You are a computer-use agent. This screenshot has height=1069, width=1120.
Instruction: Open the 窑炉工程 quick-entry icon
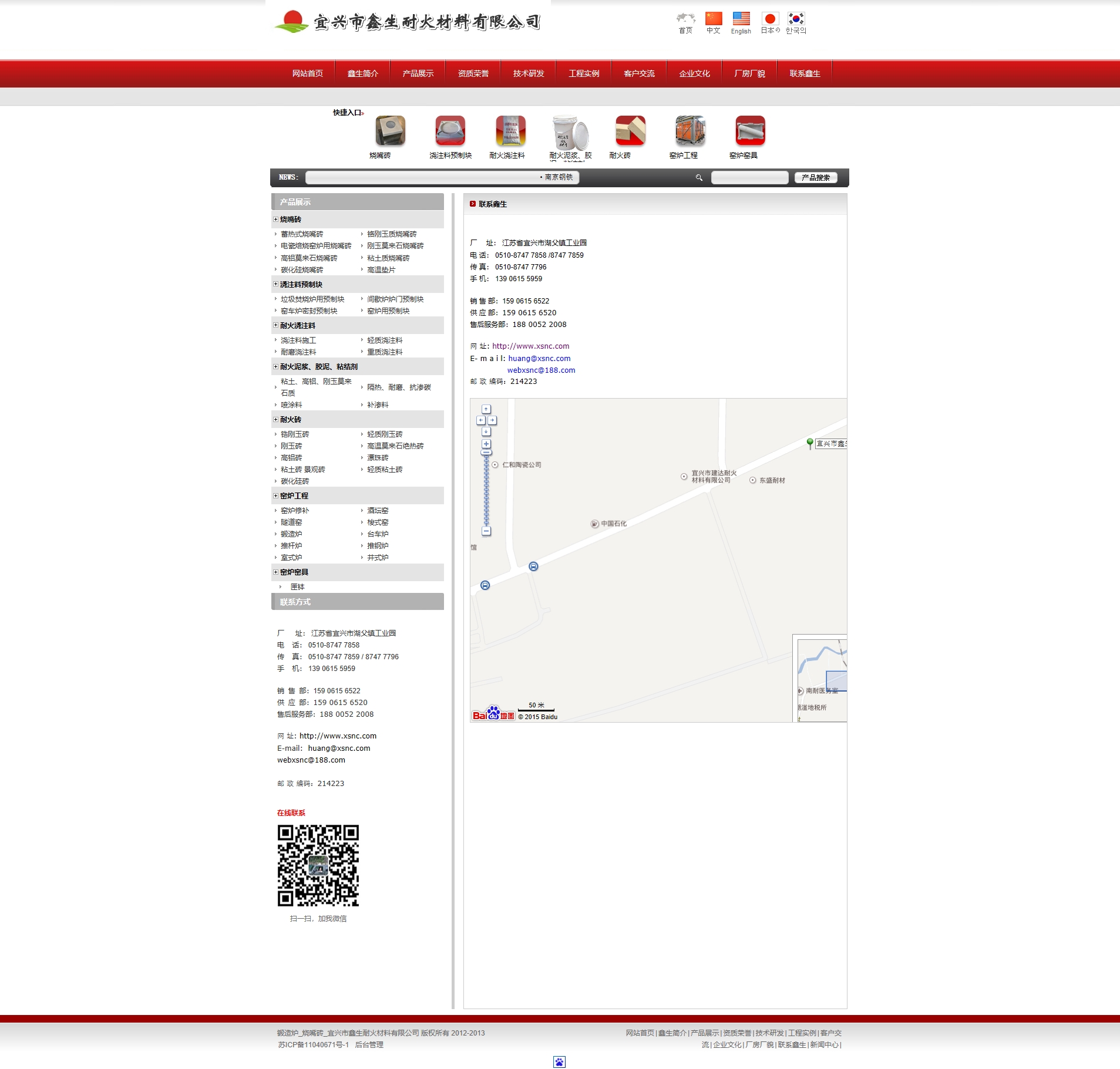(x=690, y=130)
